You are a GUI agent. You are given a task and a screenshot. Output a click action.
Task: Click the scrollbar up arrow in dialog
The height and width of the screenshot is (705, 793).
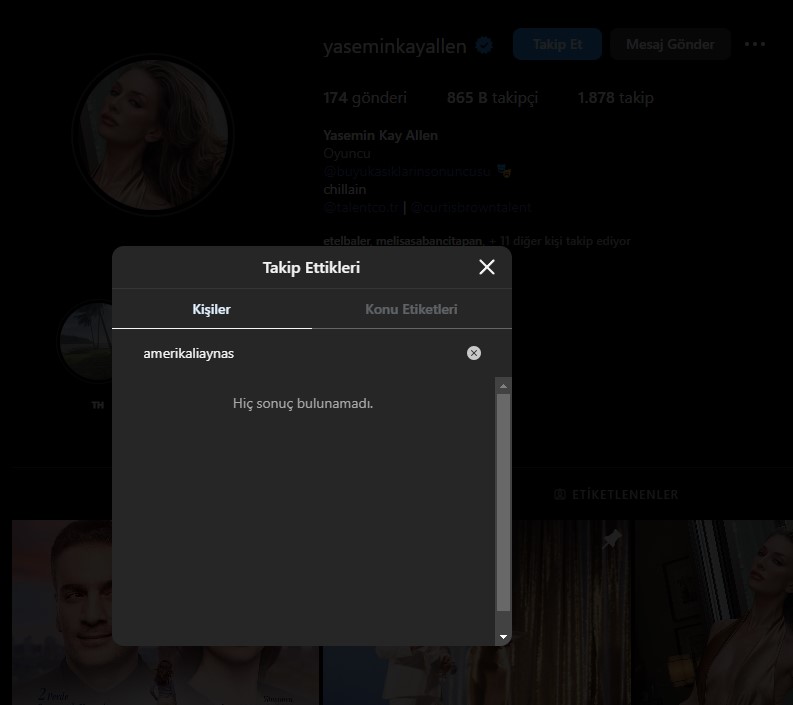(503, 386)
